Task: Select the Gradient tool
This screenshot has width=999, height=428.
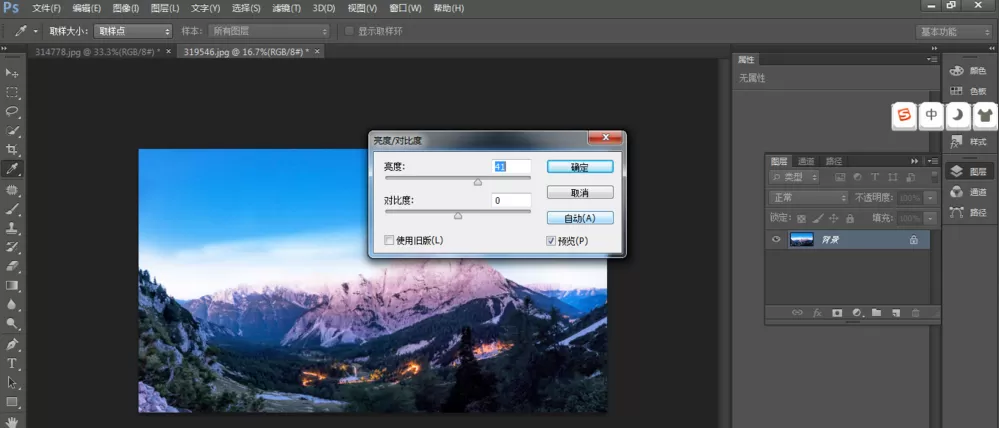Action: coord(11,285)
